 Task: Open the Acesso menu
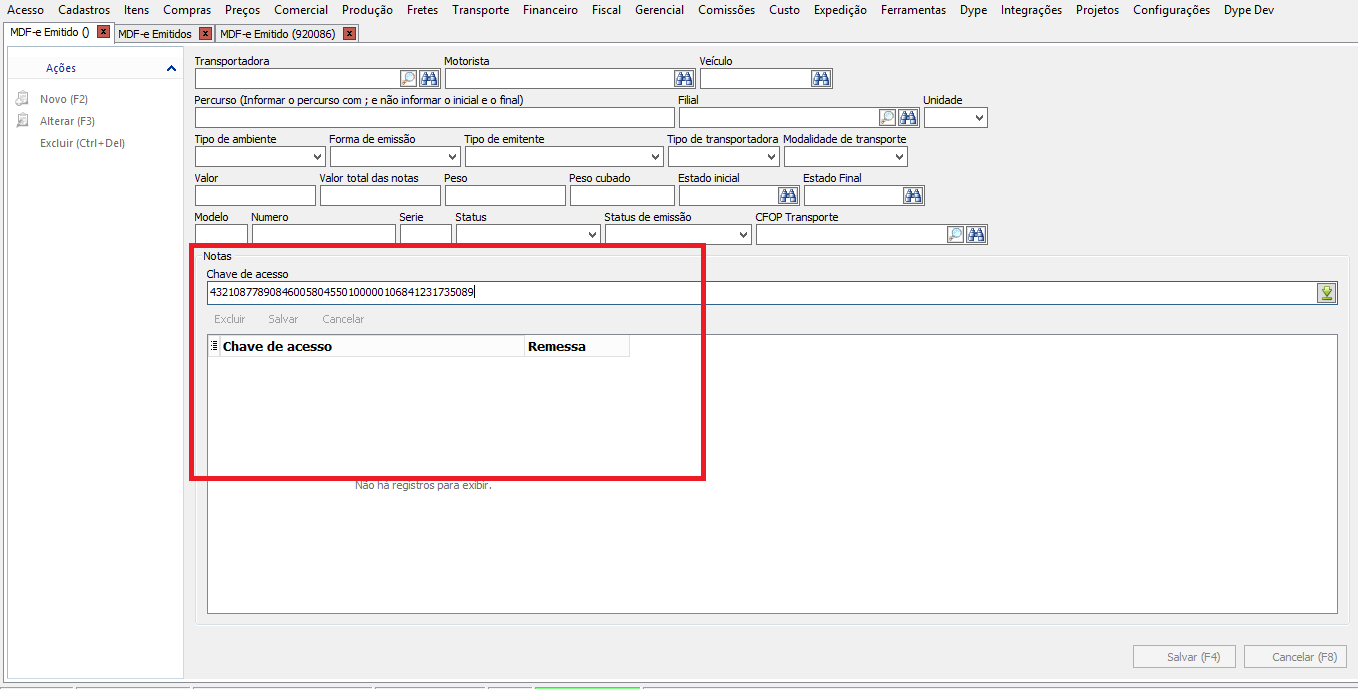coord(26,10)
